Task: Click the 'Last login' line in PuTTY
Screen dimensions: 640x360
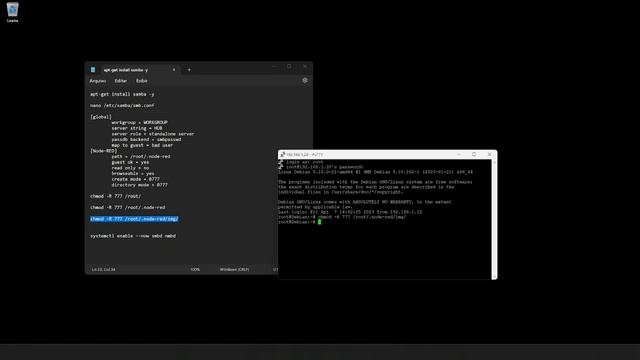Action: coord(350,212)
